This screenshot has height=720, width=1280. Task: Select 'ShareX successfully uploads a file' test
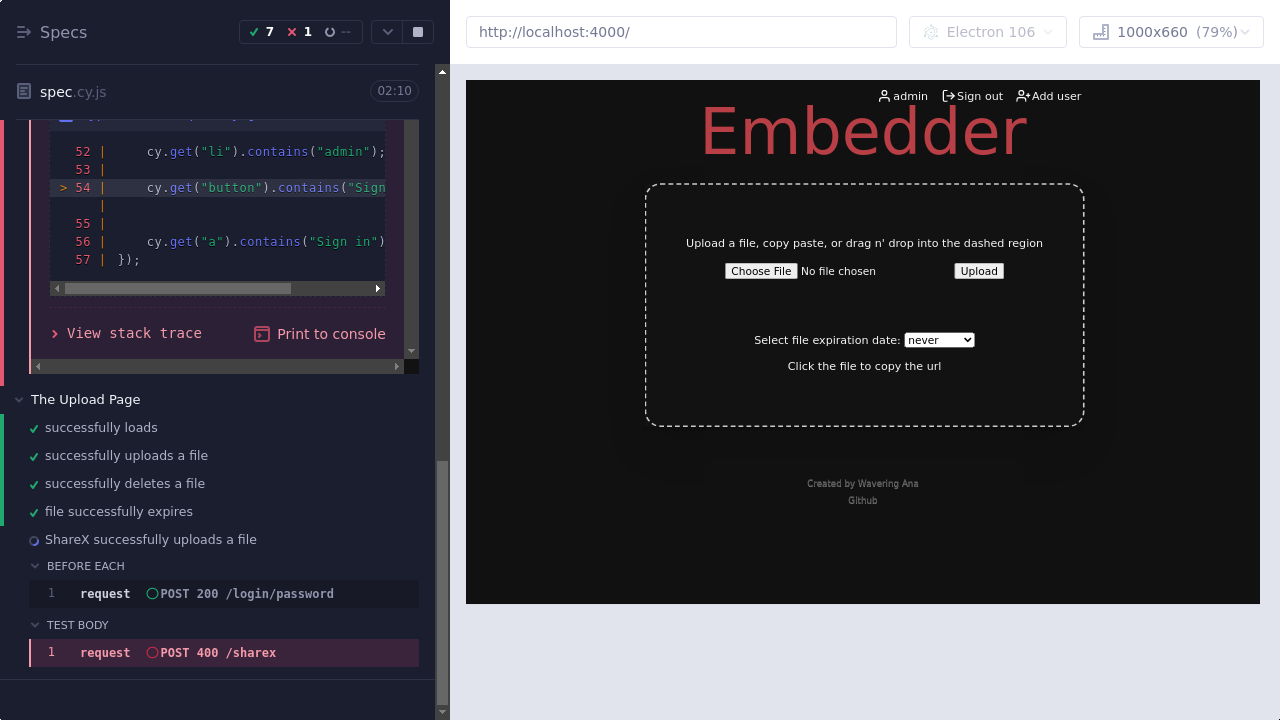[x=150, y=539]
